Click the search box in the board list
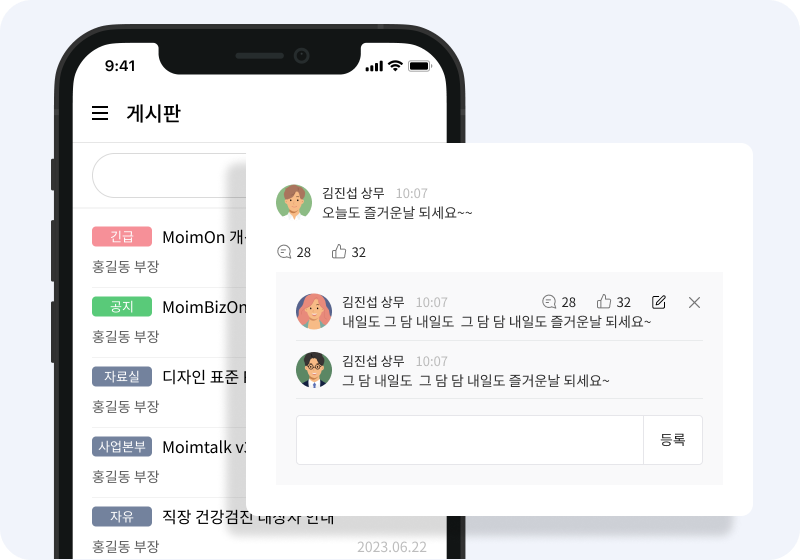This screenshot has height=560, width=800. click(169, 175)
